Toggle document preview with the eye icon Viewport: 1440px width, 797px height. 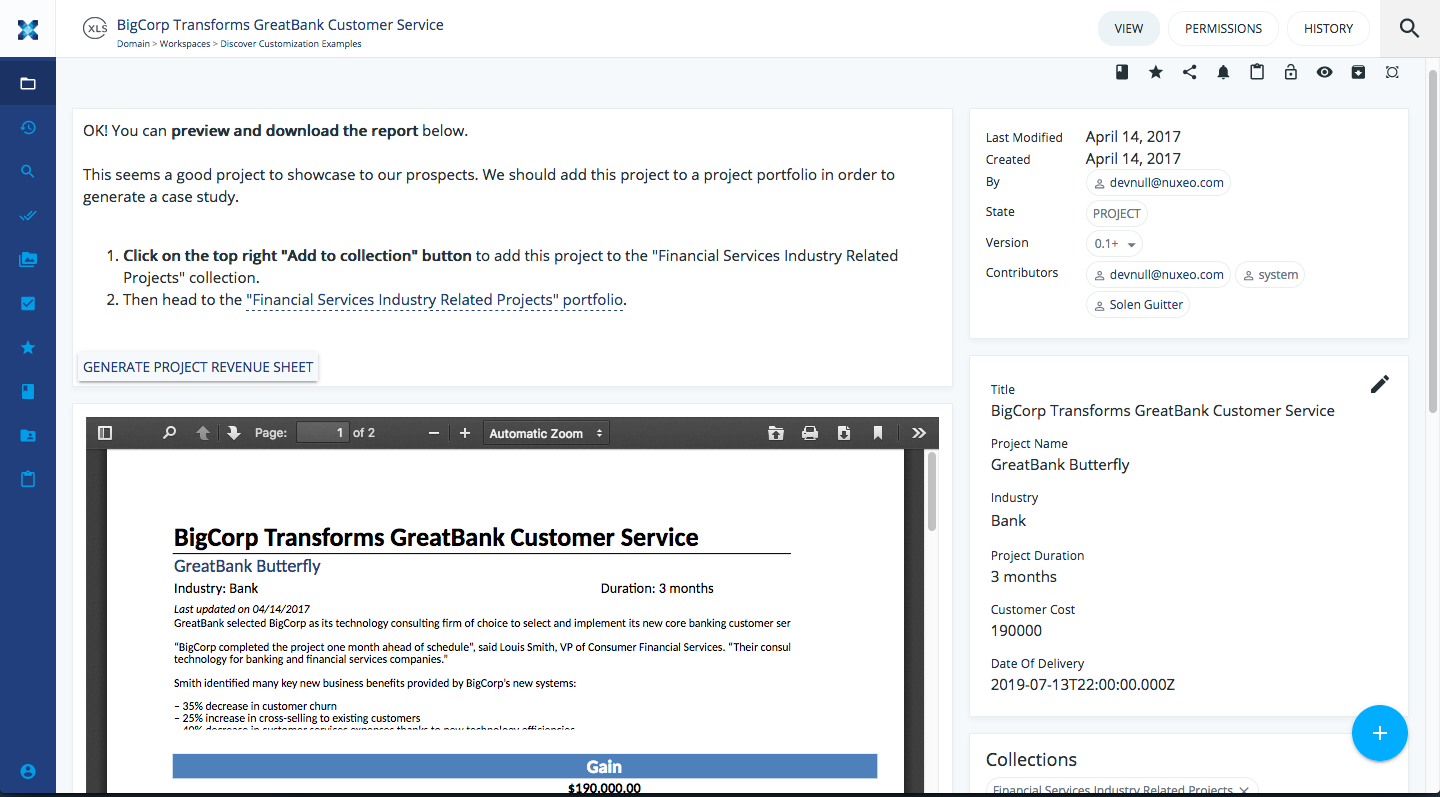click(1324, 72)
